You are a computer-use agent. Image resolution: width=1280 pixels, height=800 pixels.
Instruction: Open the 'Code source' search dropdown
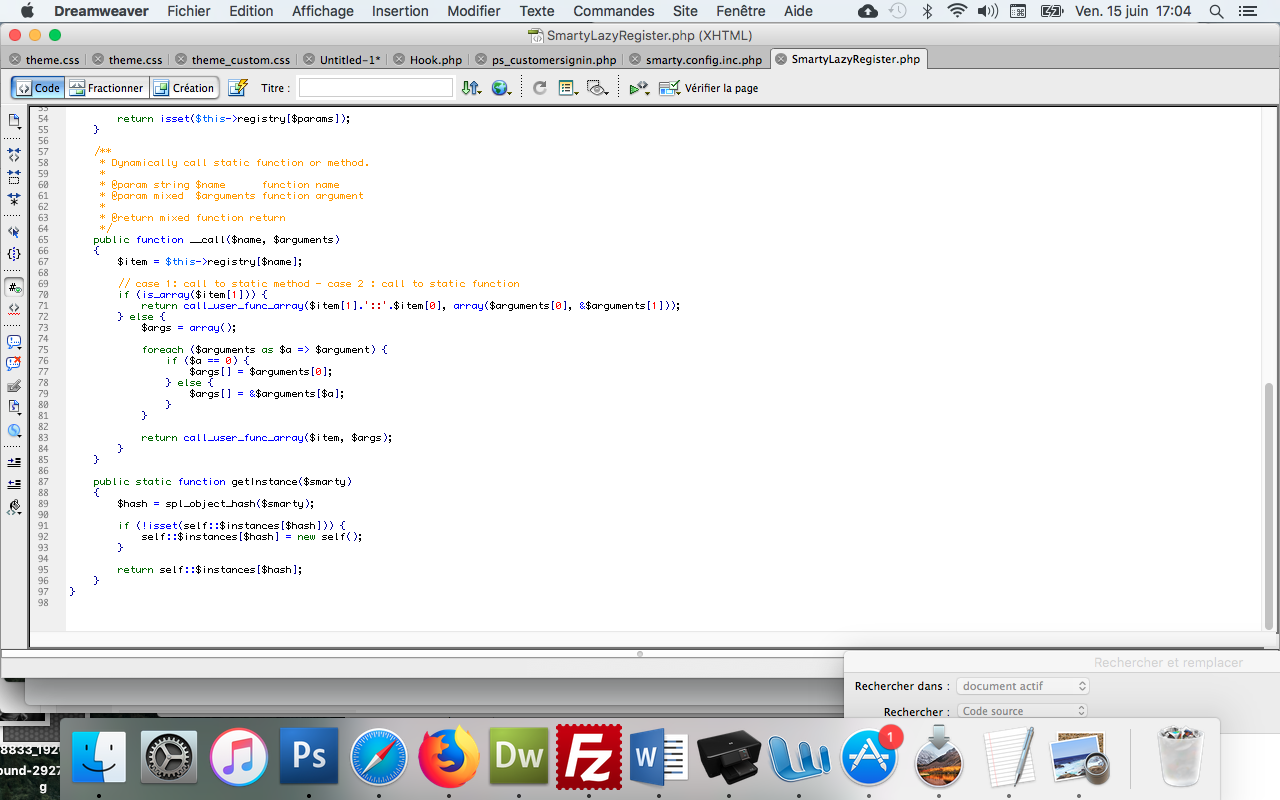pyautogui.click(x=1022, y=711)
